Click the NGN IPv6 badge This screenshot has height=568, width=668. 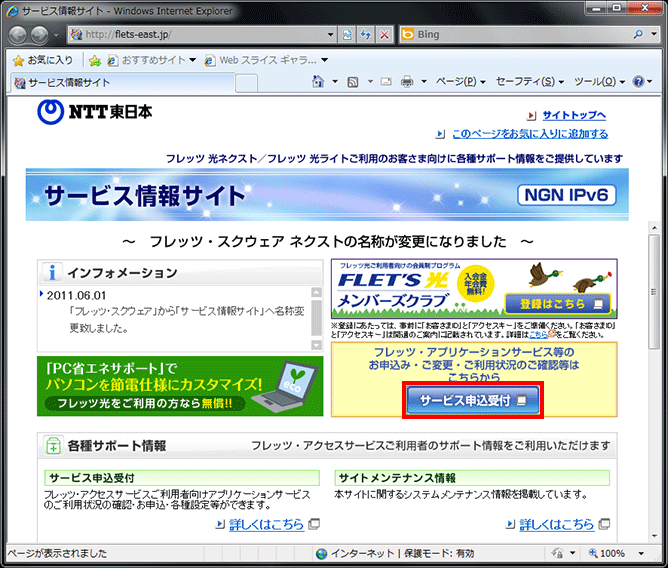[x=566, y=195]
